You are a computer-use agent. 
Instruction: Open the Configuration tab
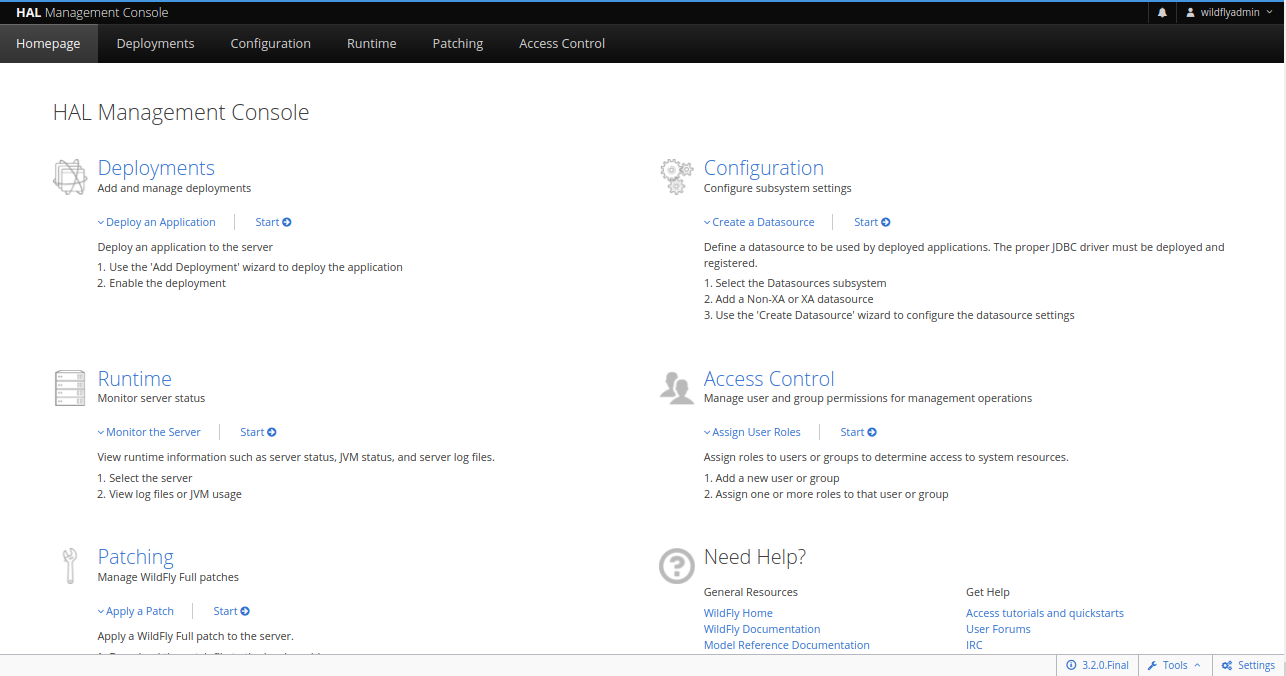270,43
